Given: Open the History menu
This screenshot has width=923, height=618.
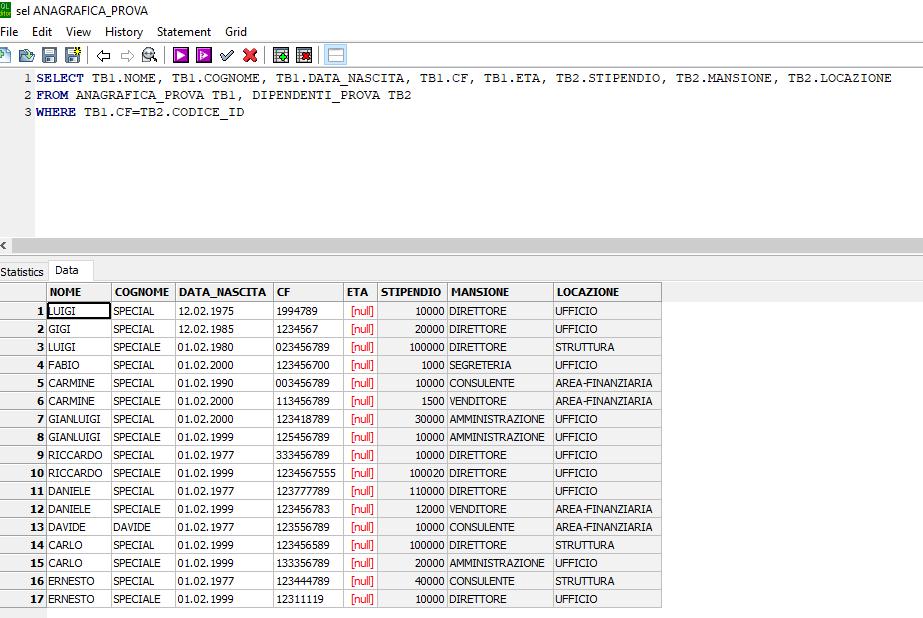Looking at the screenshot, I should tap(124, 32).
